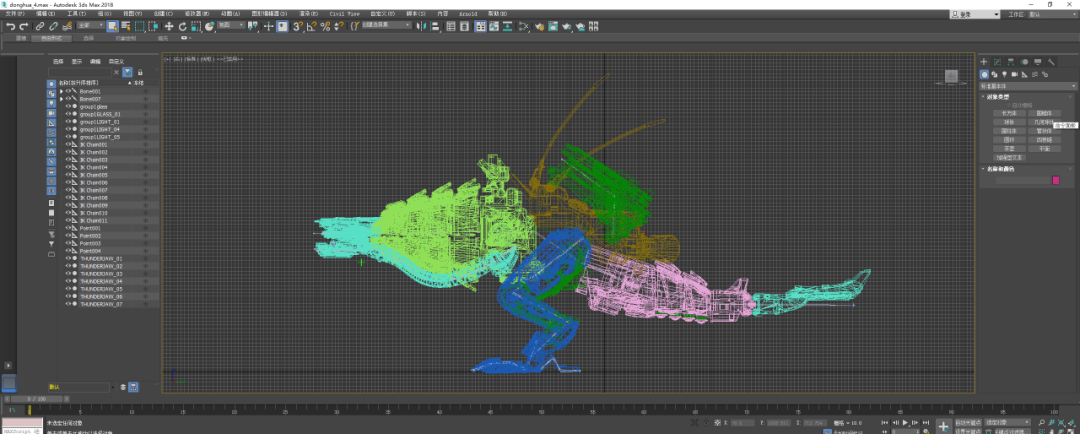Toggle visibility of THUNDERJAW_01
1080x434 pixels.
point(68,259)
